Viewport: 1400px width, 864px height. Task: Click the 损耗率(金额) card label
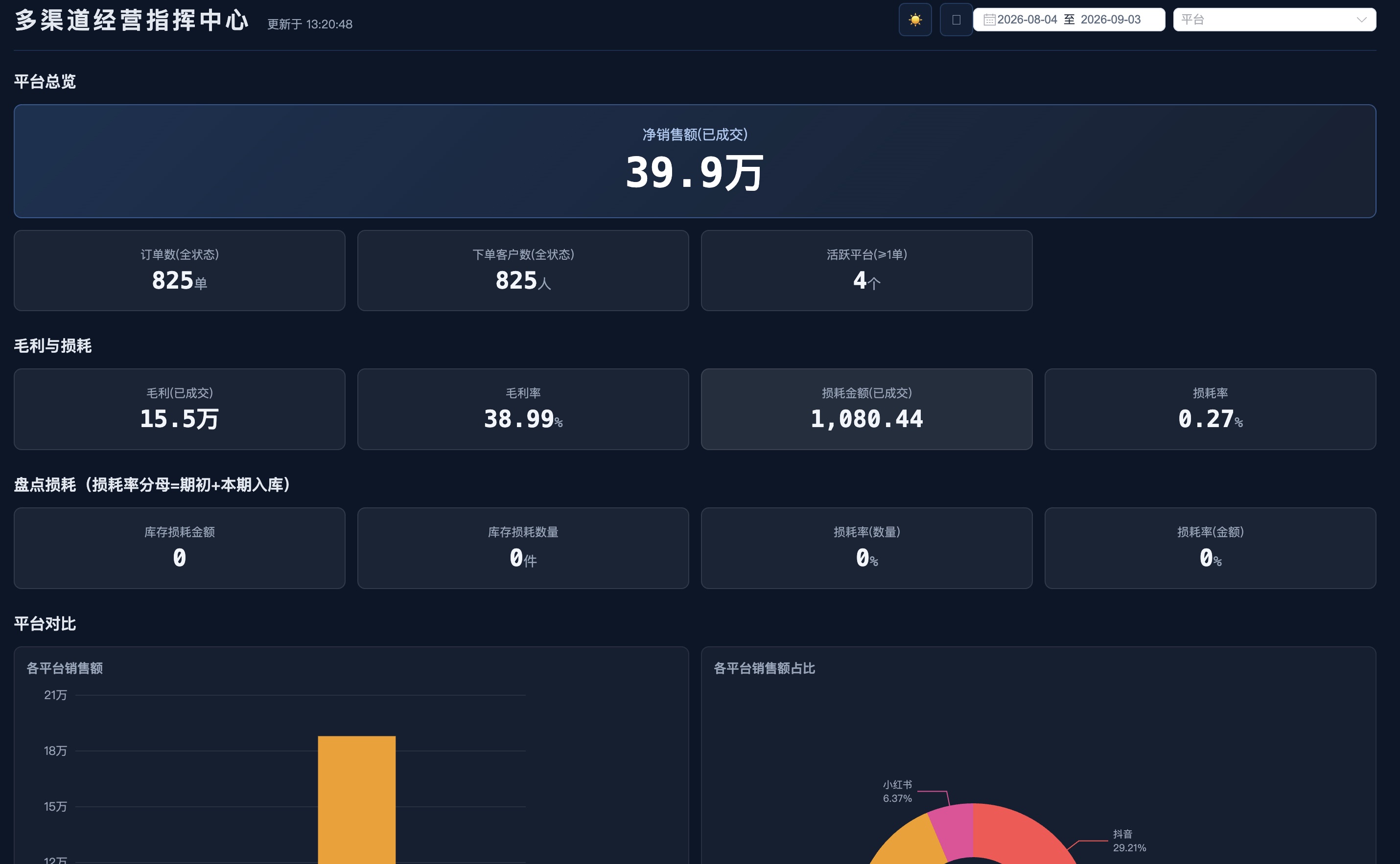click(x=1210, y=532)
